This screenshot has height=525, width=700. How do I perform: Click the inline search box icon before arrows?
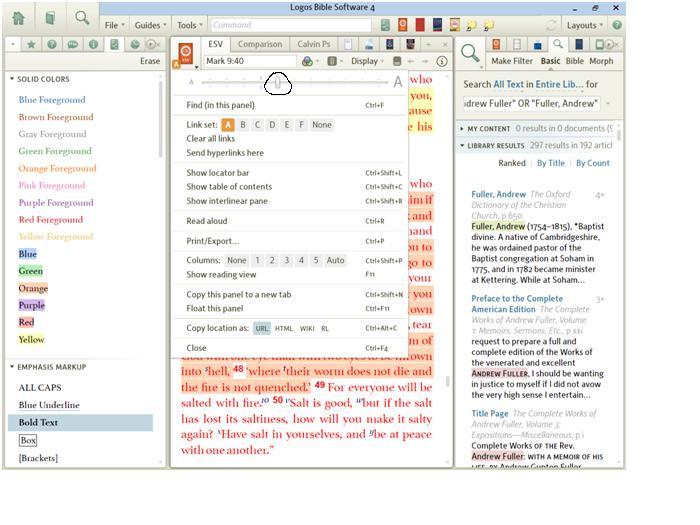[x=397, y=61]
